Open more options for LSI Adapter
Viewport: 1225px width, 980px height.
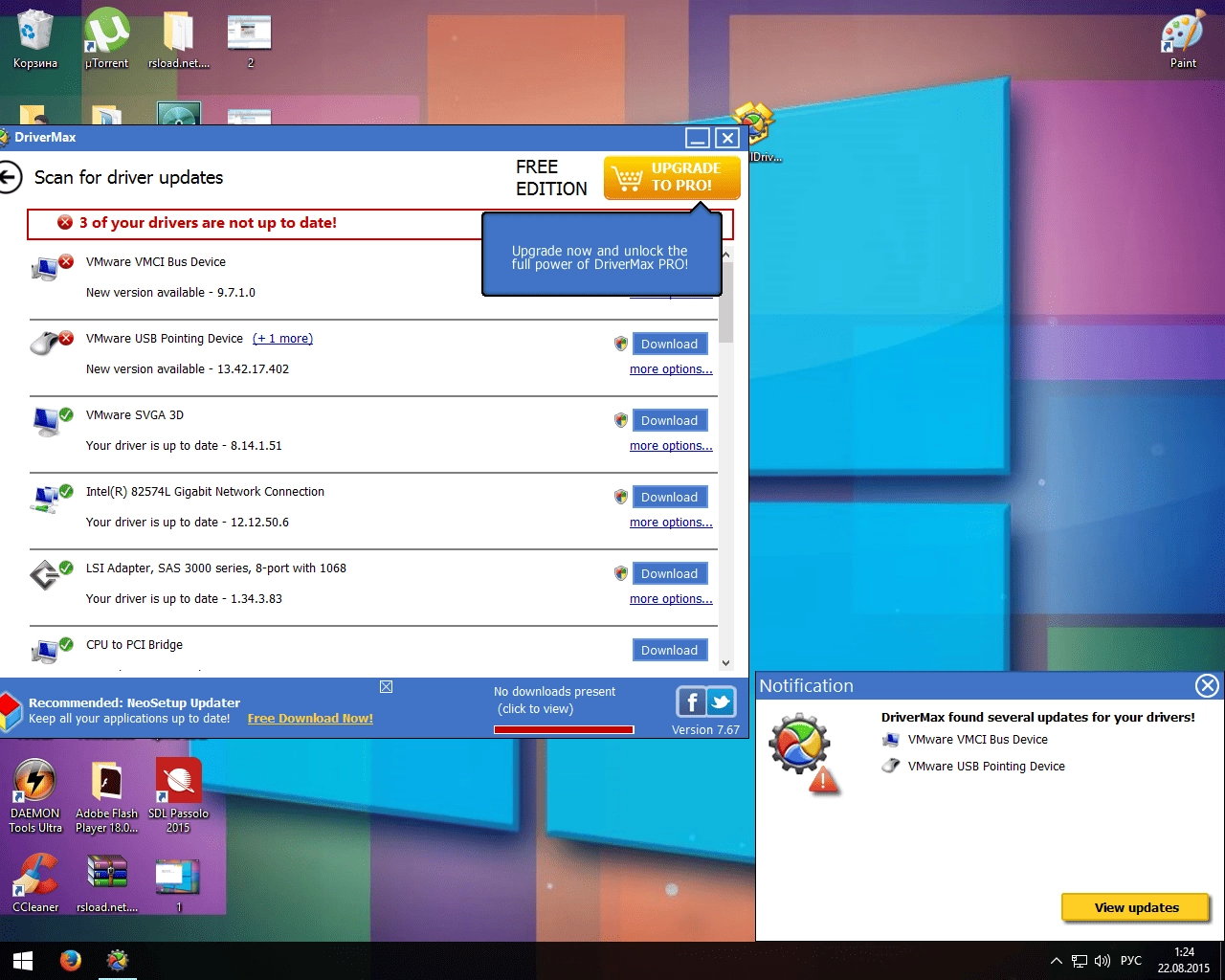(x=671, y=599)
